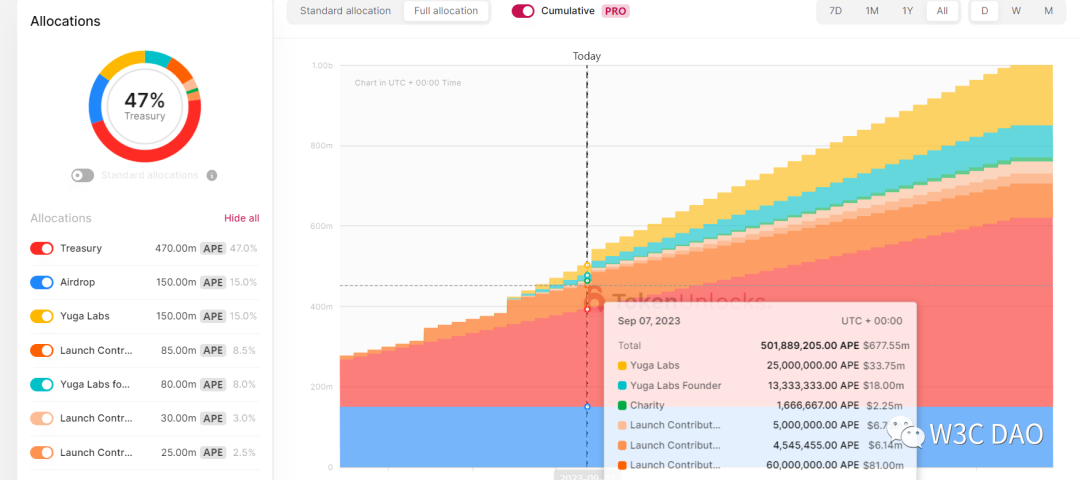
Task: Click the Charity row in tooltip
Action: coord(760,406)
